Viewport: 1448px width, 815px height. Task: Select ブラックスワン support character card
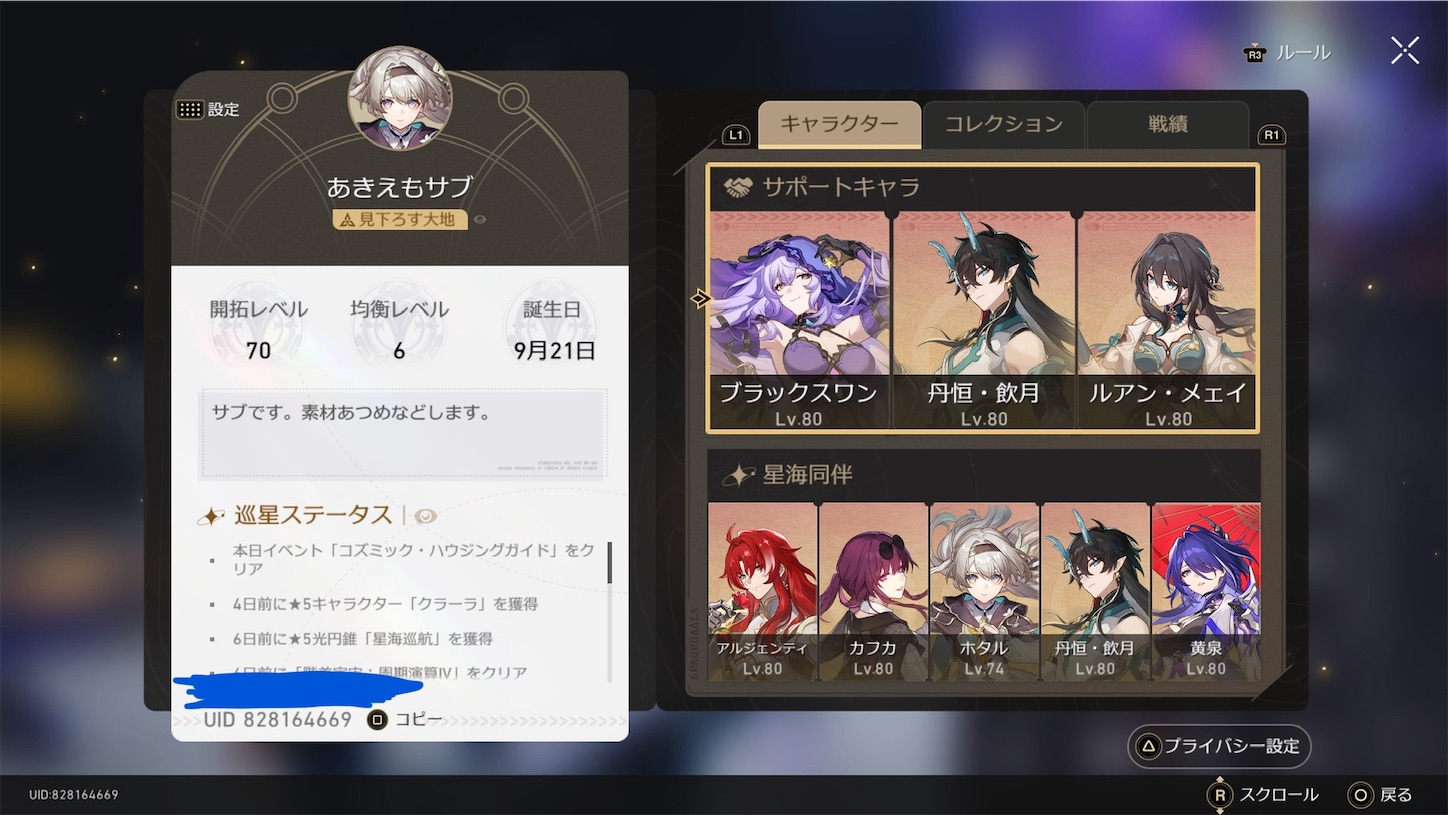(799, 320)
